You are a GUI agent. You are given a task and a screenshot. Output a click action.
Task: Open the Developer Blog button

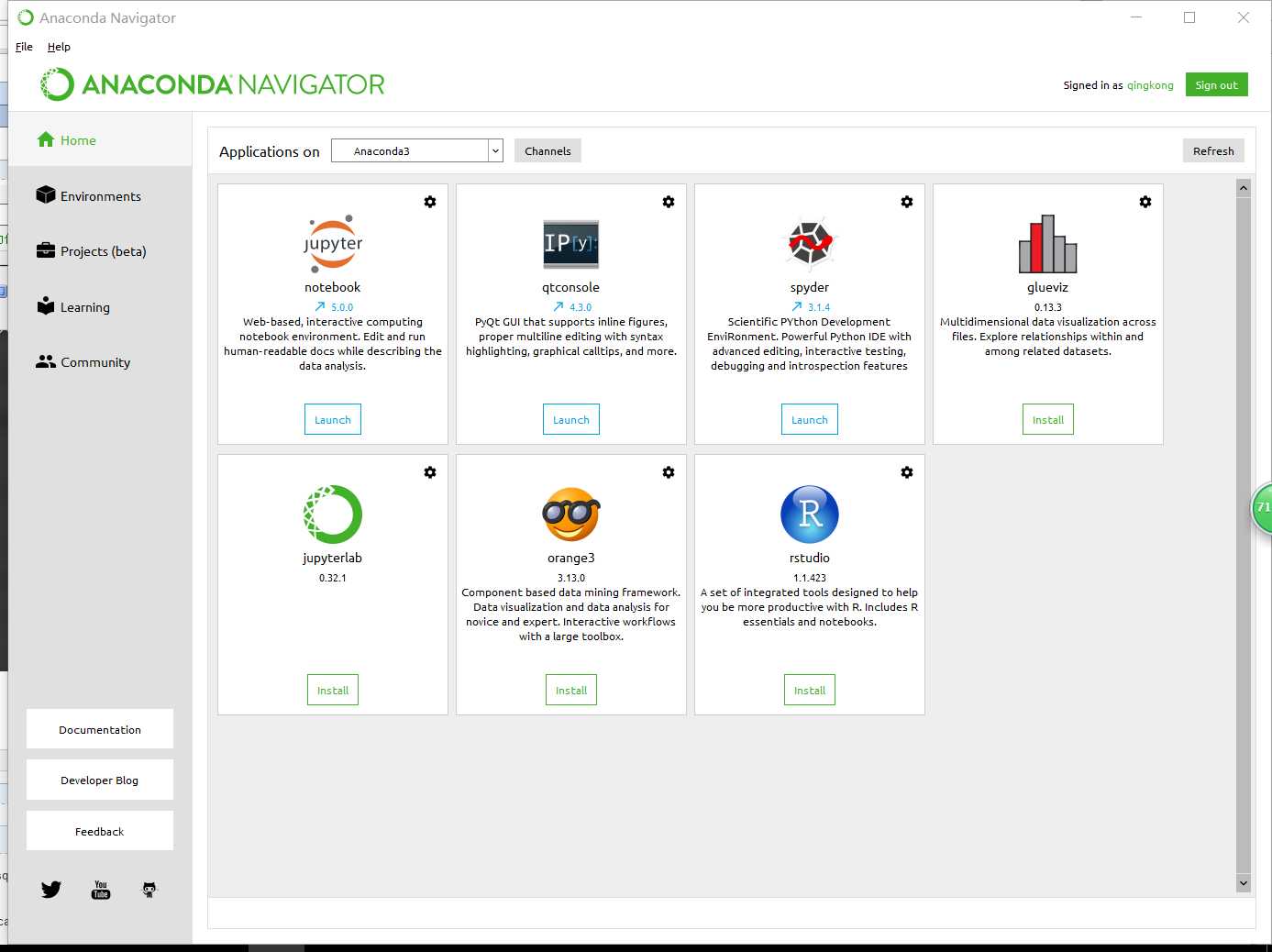100,780
